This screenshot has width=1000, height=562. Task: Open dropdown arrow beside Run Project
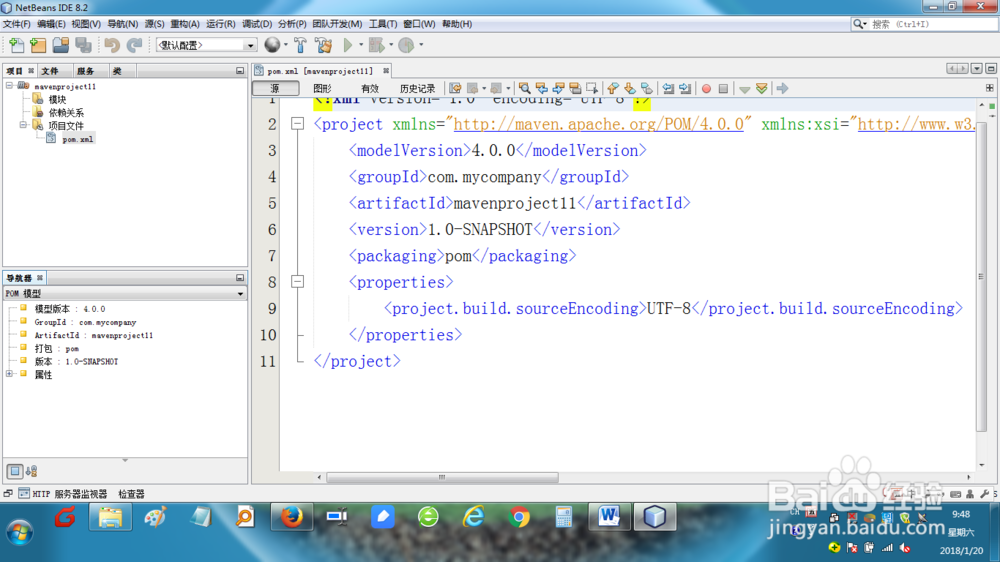pyautogui.click(x=361, y=45)
